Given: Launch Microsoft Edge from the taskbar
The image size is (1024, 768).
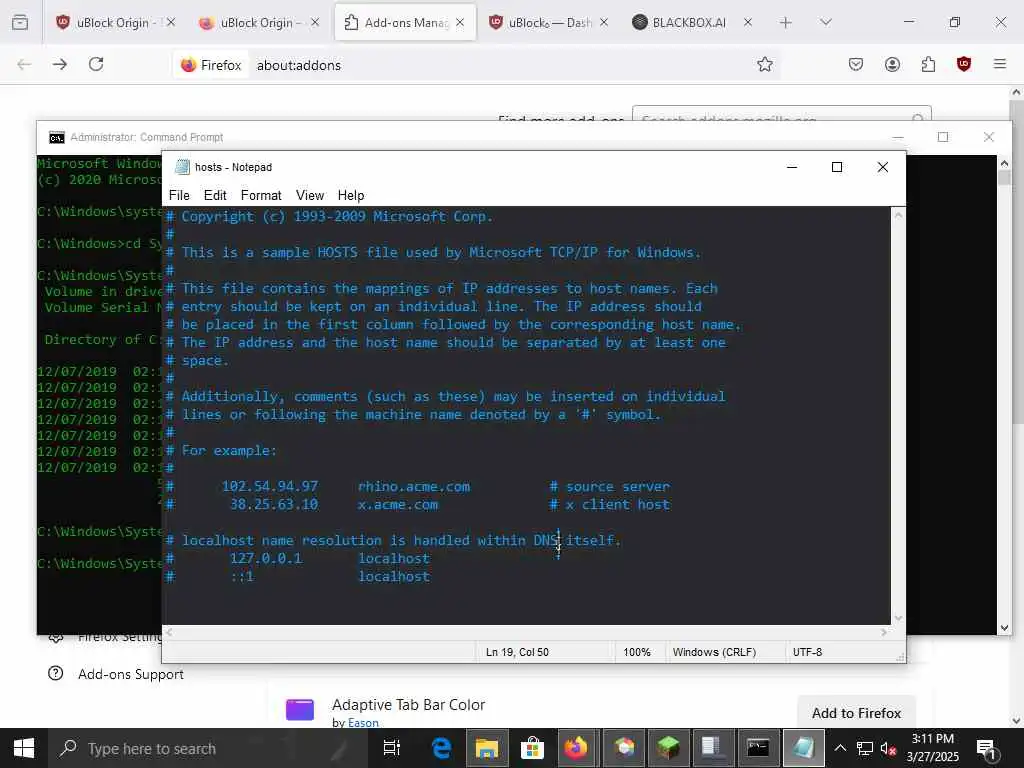Looking at the screenshot, I should 441,748.
